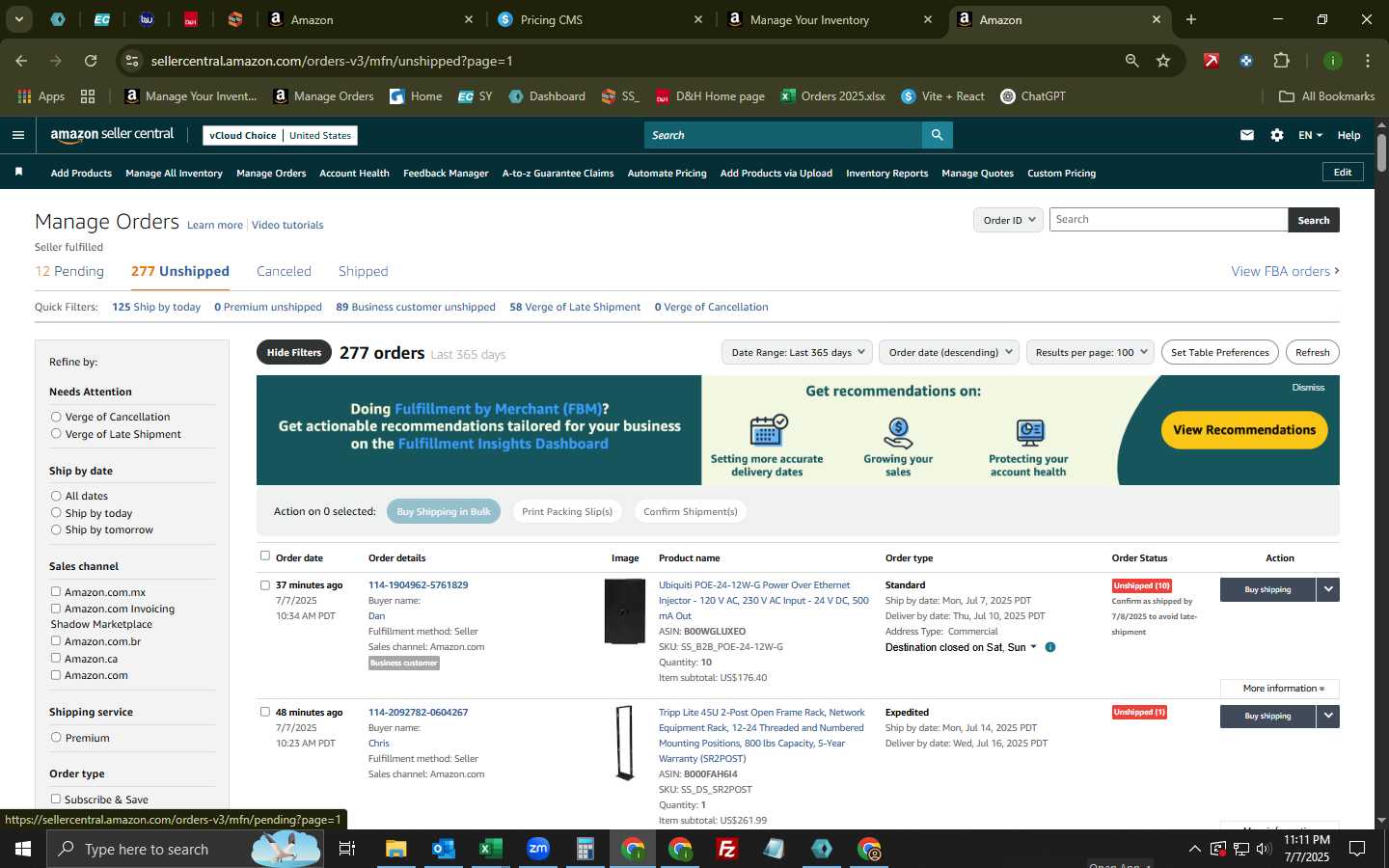Select the Verge of Cancellation radio button

click(x=56, y=417)
